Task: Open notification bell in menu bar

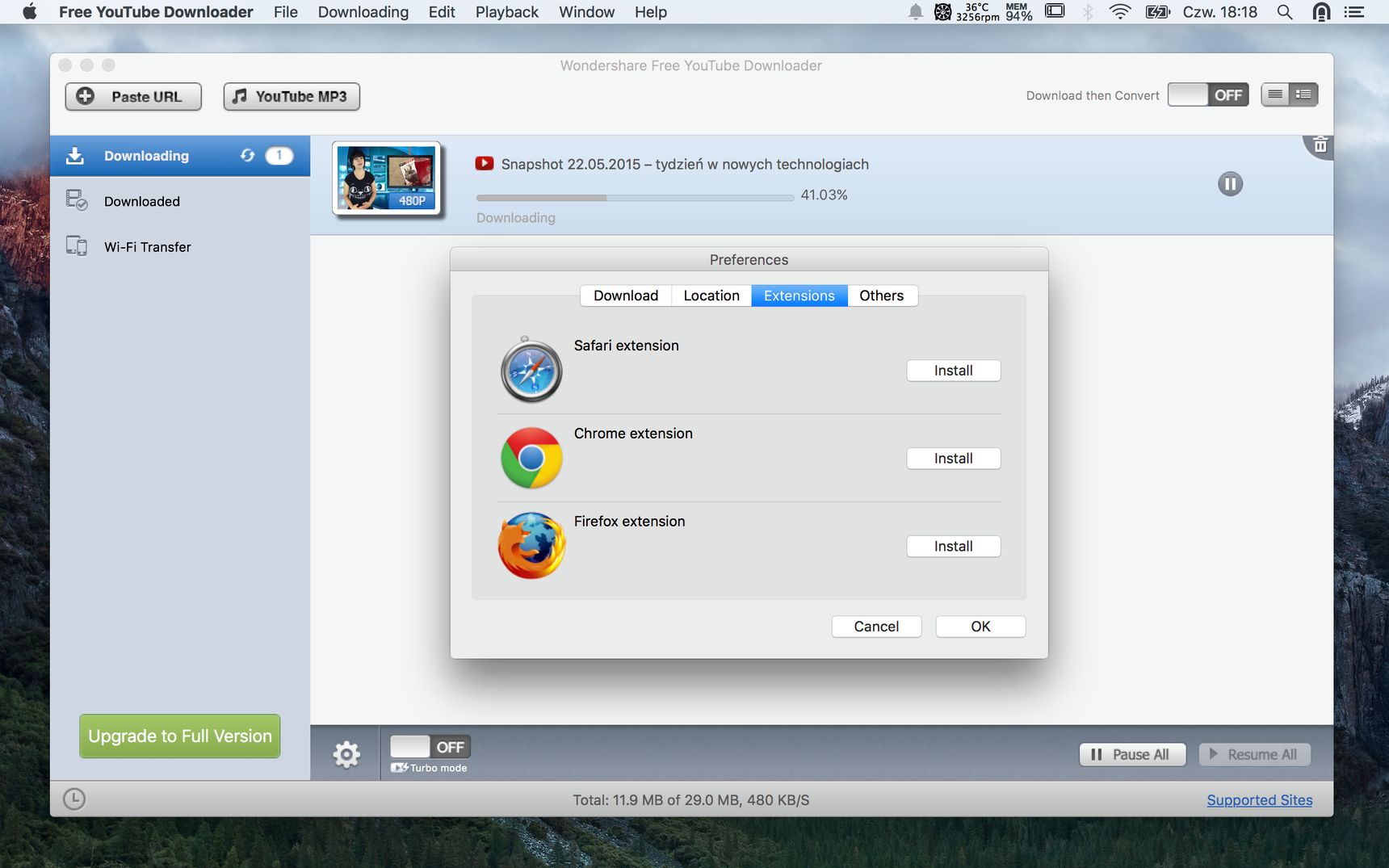Action: [915, 11]
